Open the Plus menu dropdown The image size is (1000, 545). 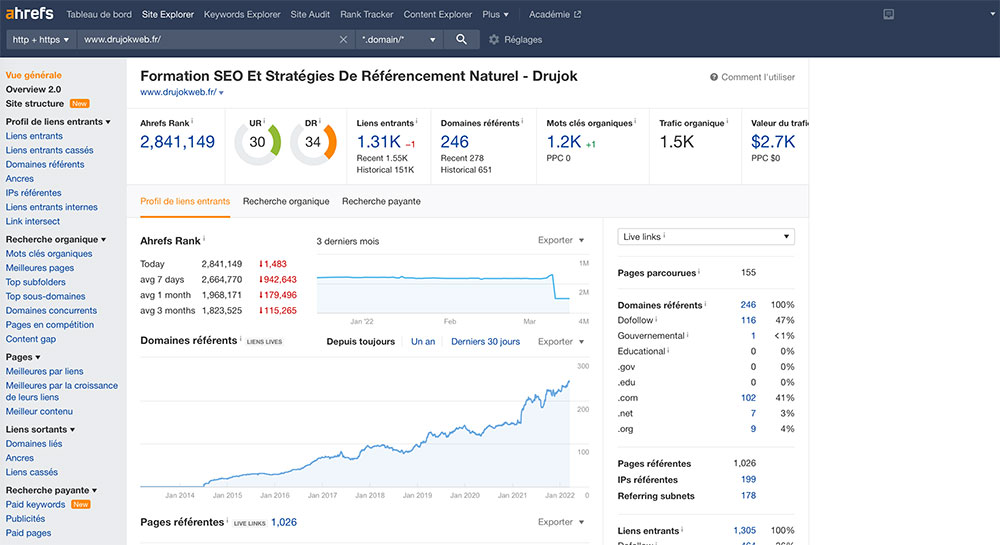point(496,14)
